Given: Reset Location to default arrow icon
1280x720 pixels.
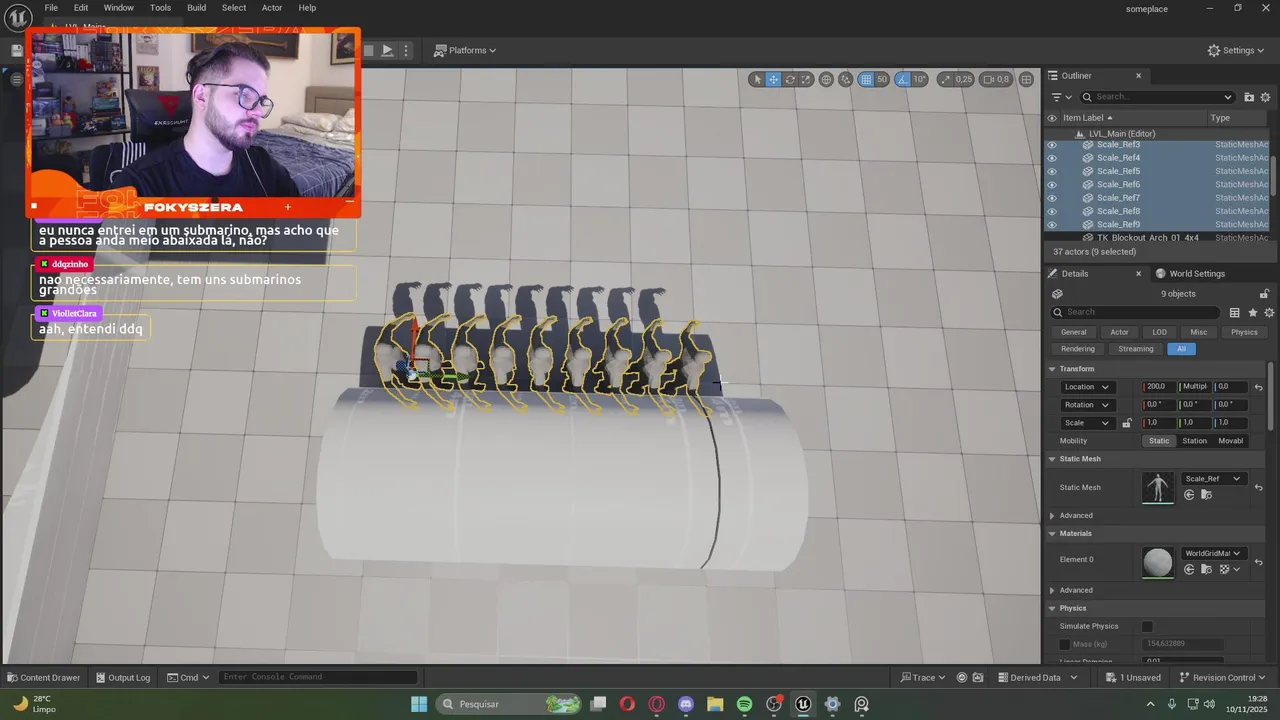Looking at the screenshot, I should 1259,387.
